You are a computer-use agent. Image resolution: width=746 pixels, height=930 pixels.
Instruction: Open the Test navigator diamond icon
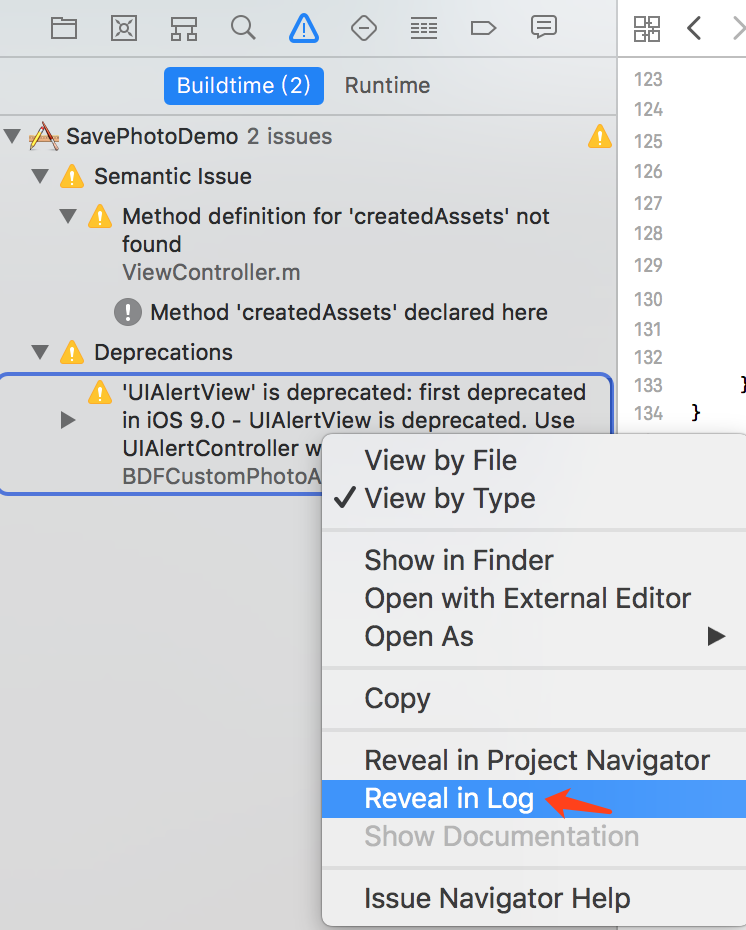[x=364, y=28]
